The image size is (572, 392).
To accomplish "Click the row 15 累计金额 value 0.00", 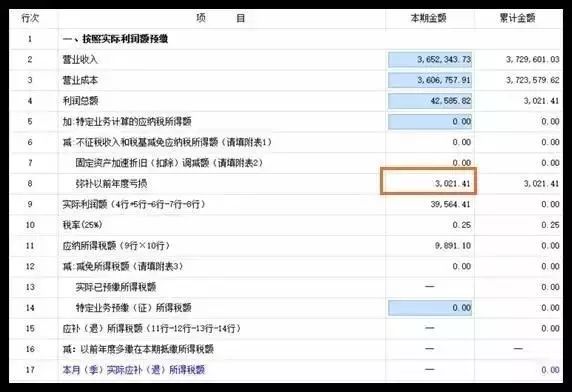I will click(x=550, y=329).
